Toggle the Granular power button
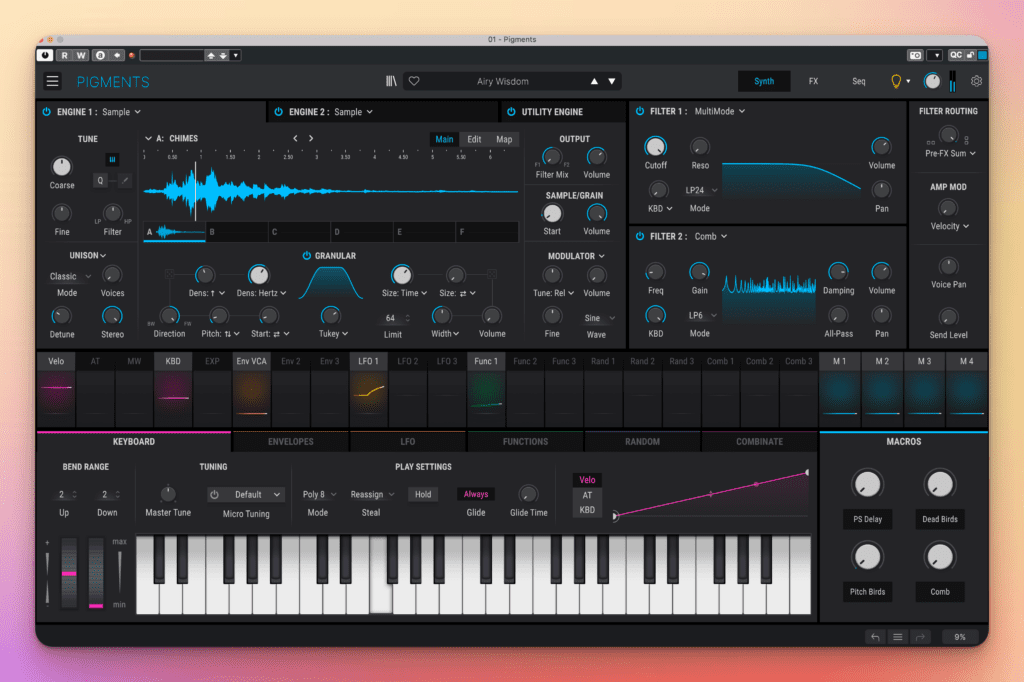This screenshot has height=682, width=1024. 306,255
